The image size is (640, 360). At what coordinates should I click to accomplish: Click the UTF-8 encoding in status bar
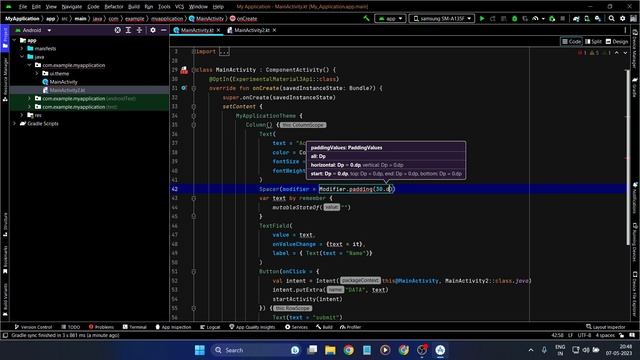click(584, 335)
